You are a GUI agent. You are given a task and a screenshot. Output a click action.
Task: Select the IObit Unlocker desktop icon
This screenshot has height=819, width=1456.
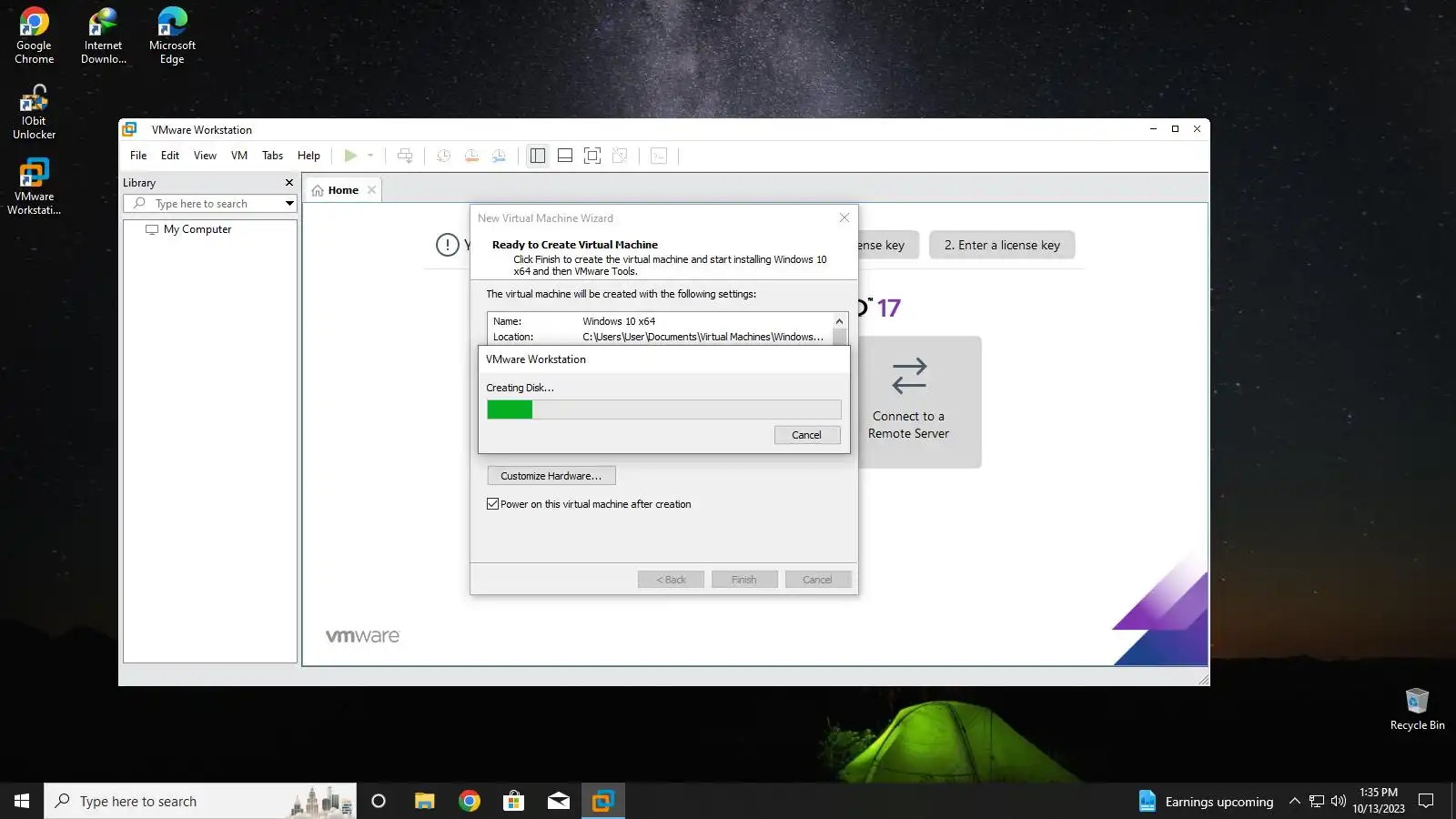[34, 112]
